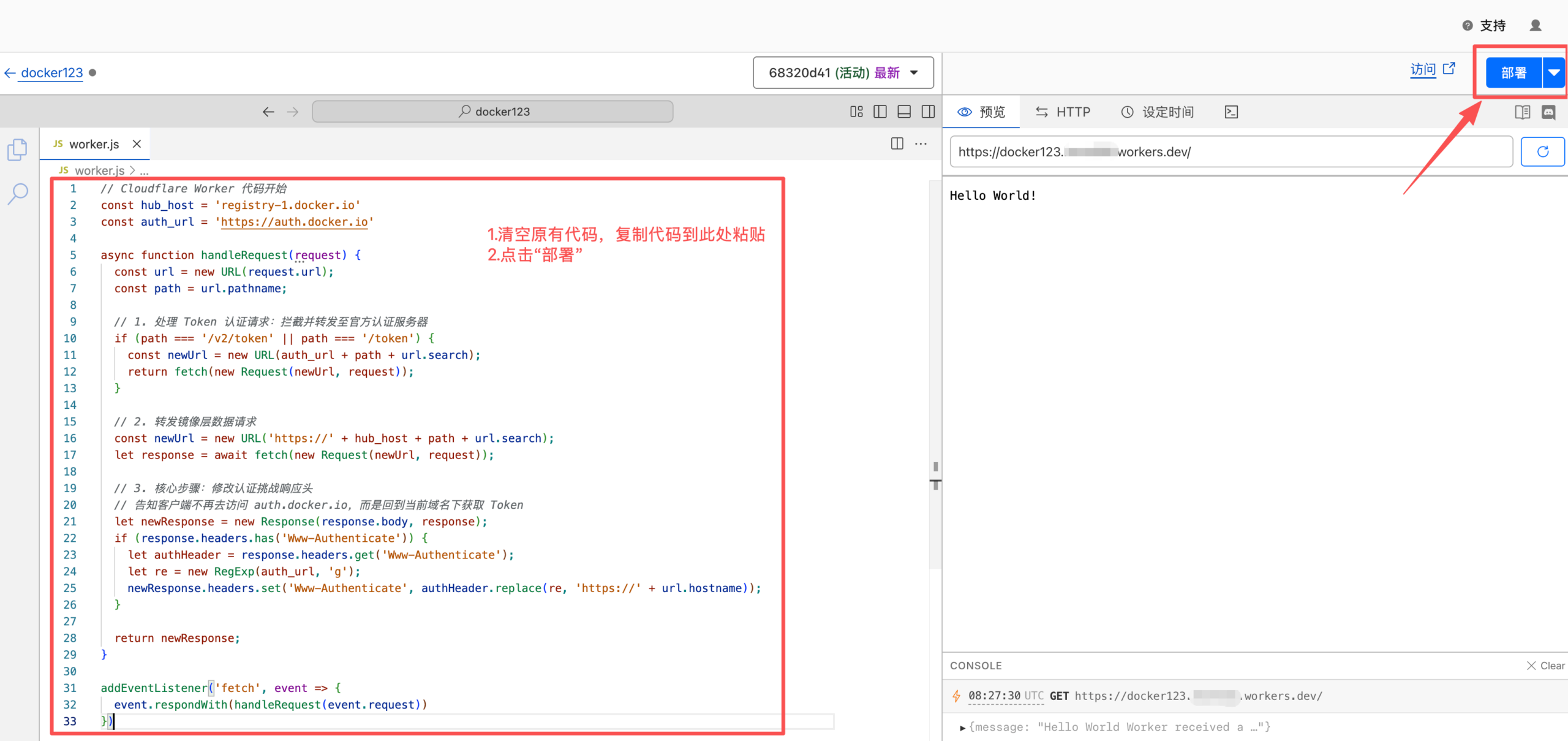Click the refresh icon beside preview URL

pyautogui.click(x=1543, y=151)
